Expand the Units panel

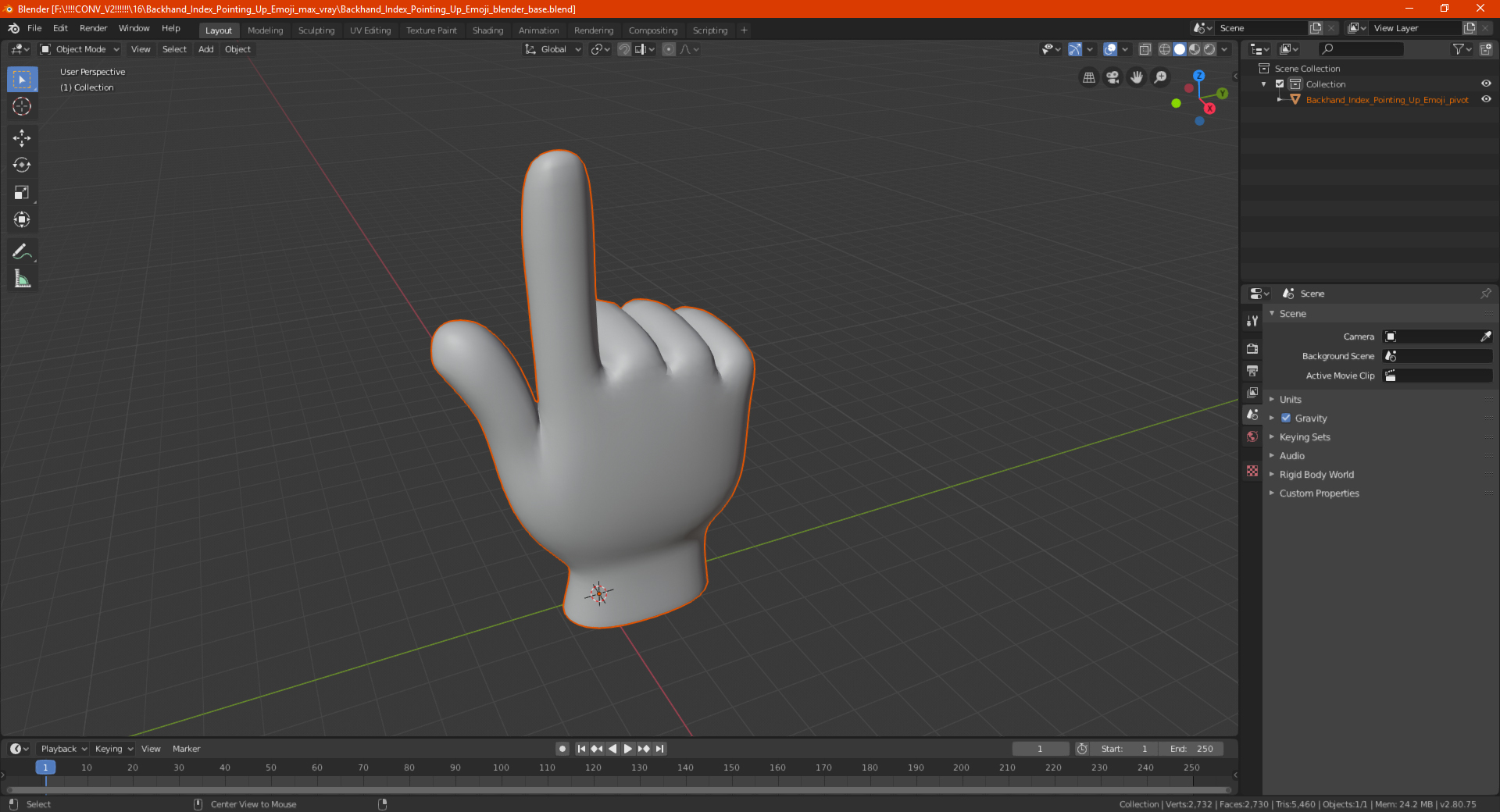click(1290, 400)
